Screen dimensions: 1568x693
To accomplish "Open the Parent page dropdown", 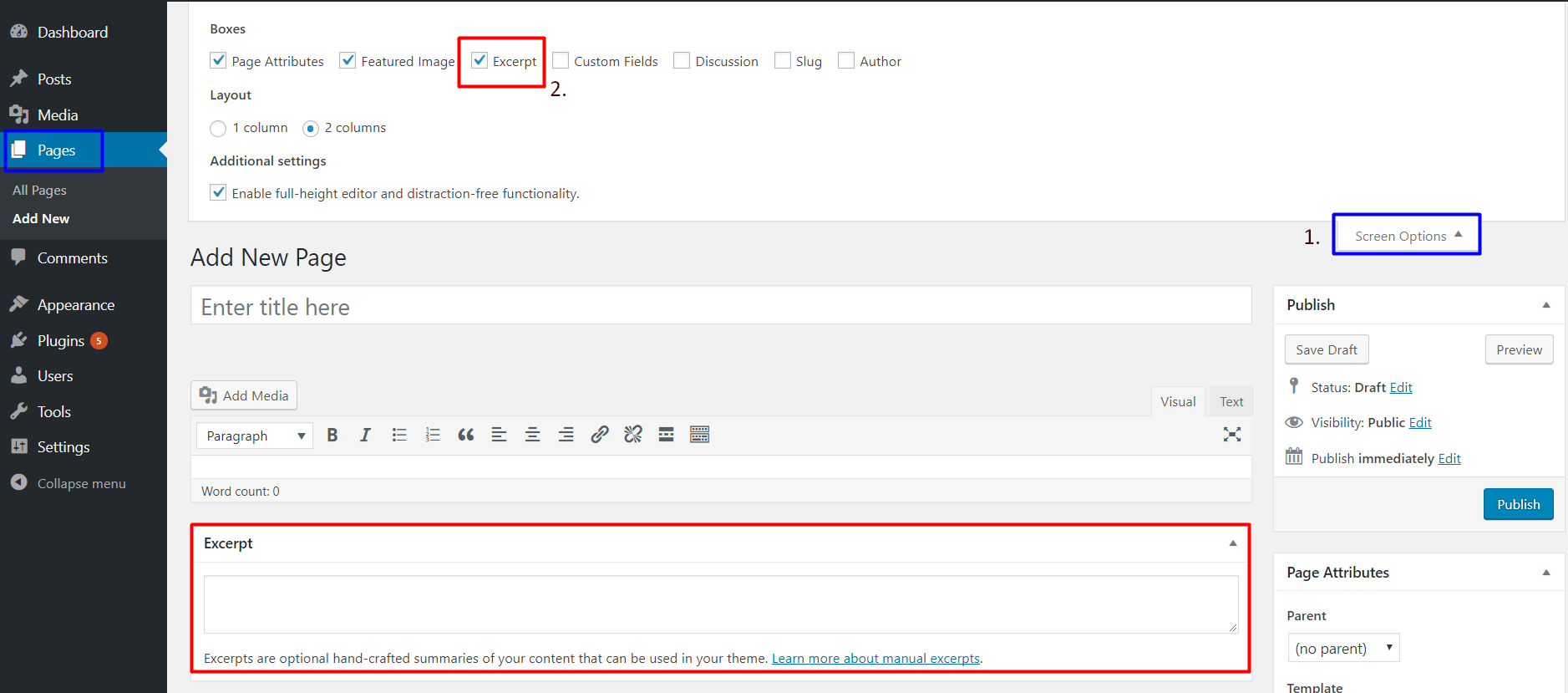I will [1343, 648].
